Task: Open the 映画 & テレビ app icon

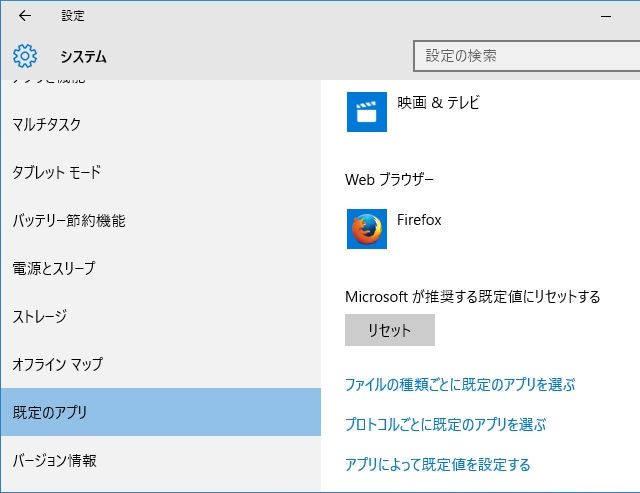Action: click(367, 112)
